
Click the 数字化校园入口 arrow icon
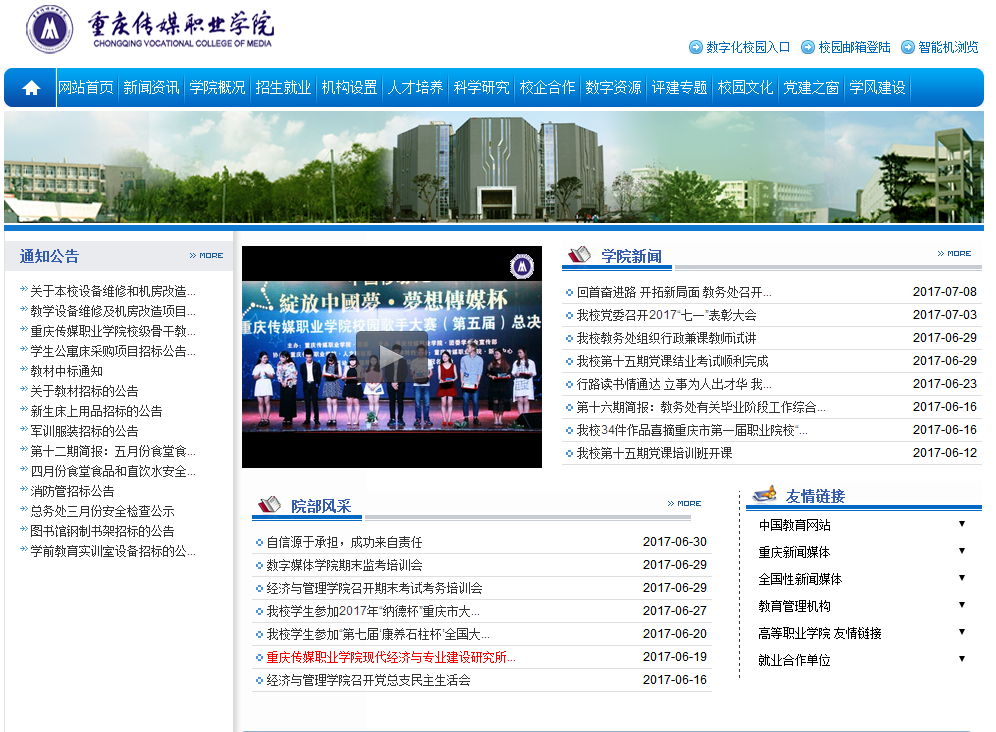pyautogui.click(x=696, y=47)
